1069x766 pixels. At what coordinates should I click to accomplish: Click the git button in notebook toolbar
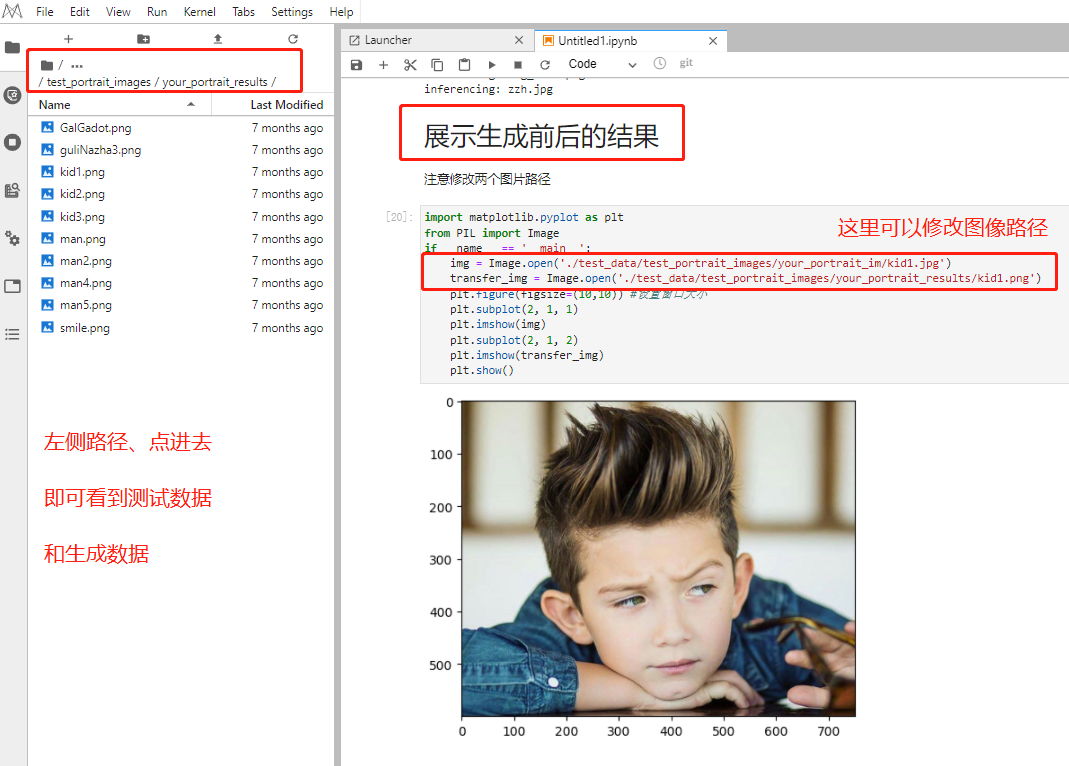pos(686,63)
